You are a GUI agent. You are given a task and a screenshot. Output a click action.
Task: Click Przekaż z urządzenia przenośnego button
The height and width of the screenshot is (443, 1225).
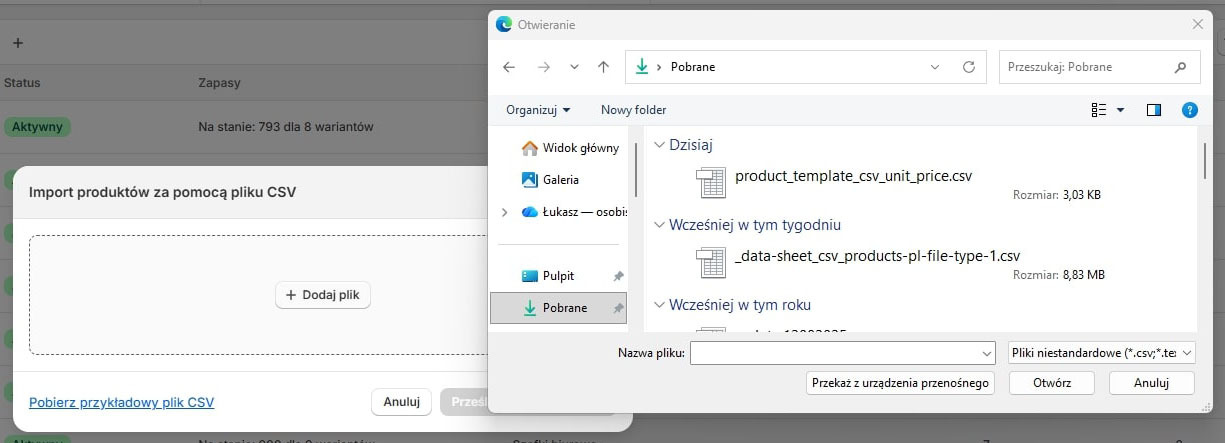(900, 383)
